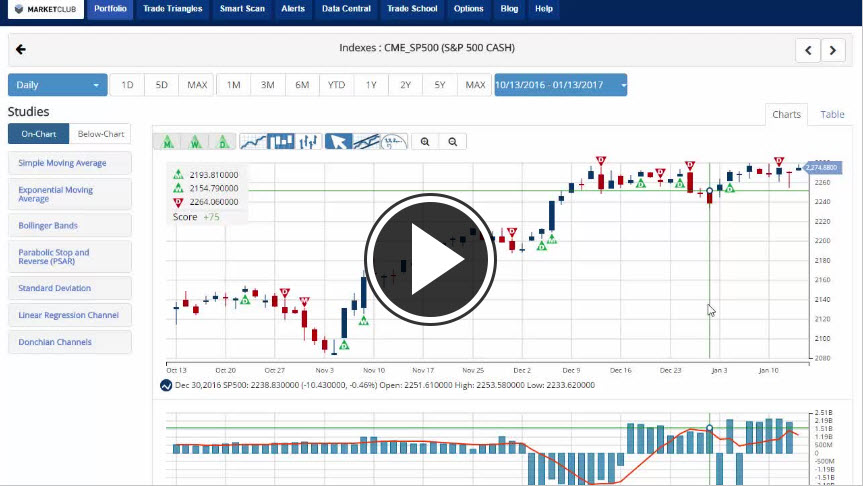Image resolution: width=863 pixels, height=486 pixels.
Task: Select the Below-Chart studies tab
Action: (x=100, y=134)
